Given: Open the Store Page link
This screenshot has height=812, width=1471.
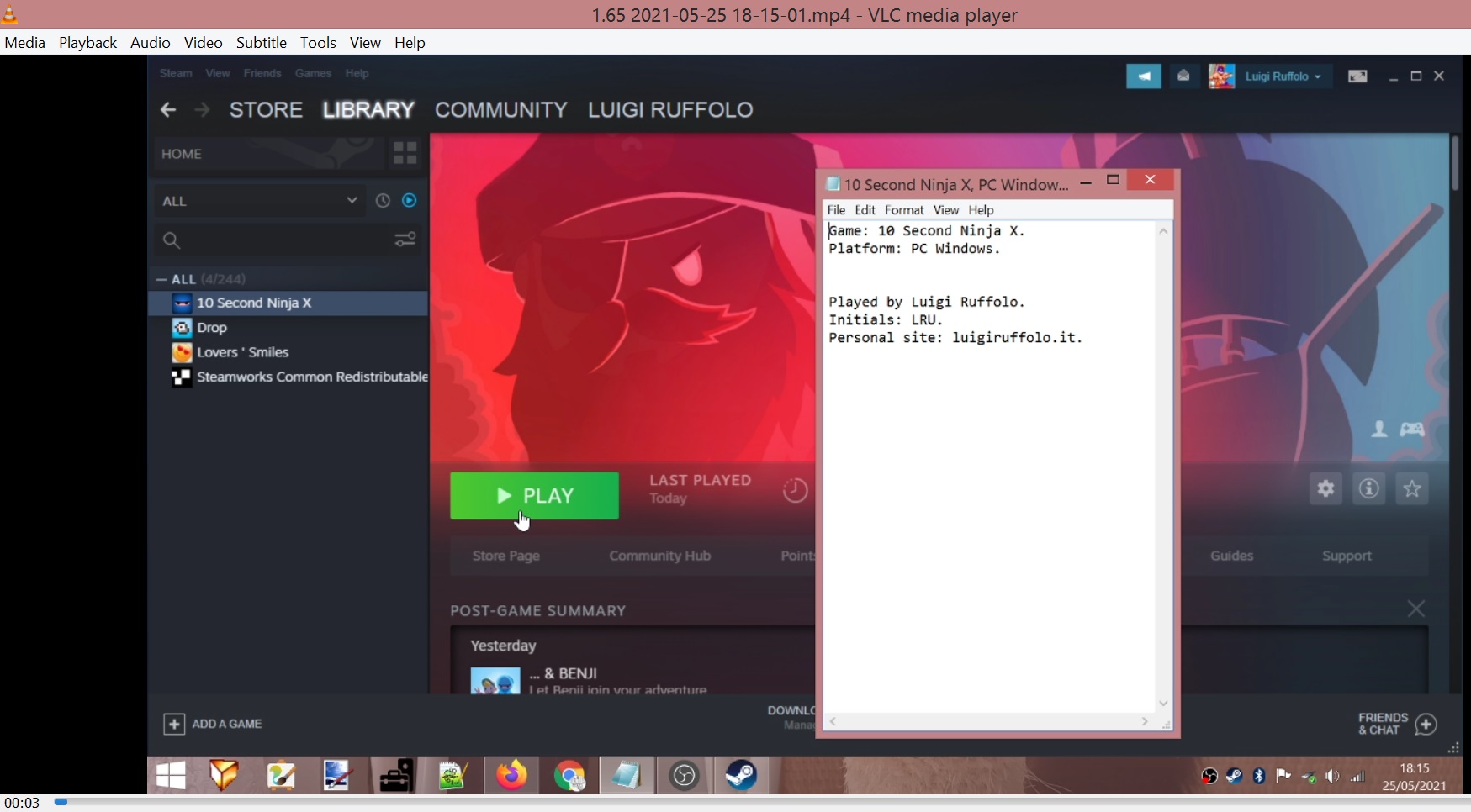Looking at the screenshot, I should pos(506,556).
